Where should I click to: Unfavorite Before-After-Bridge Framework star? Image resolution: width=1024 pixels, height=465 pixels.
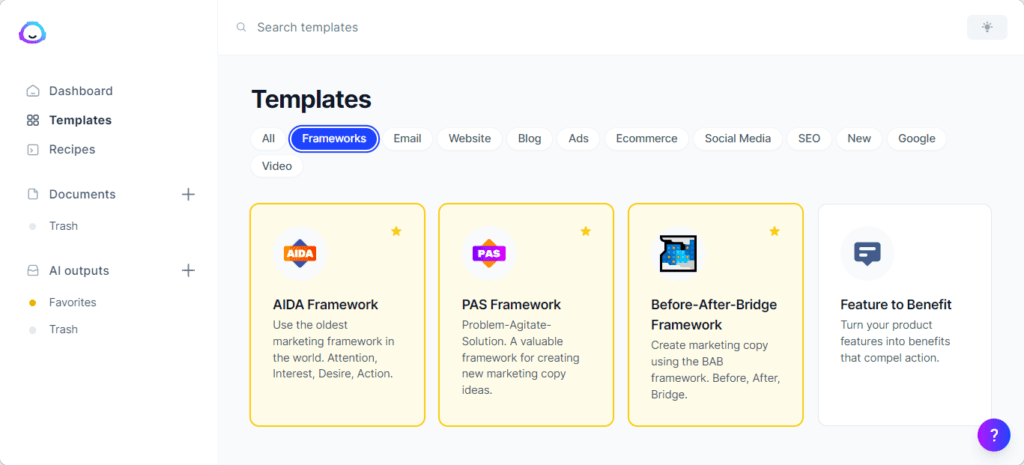[x=775, y=231]
